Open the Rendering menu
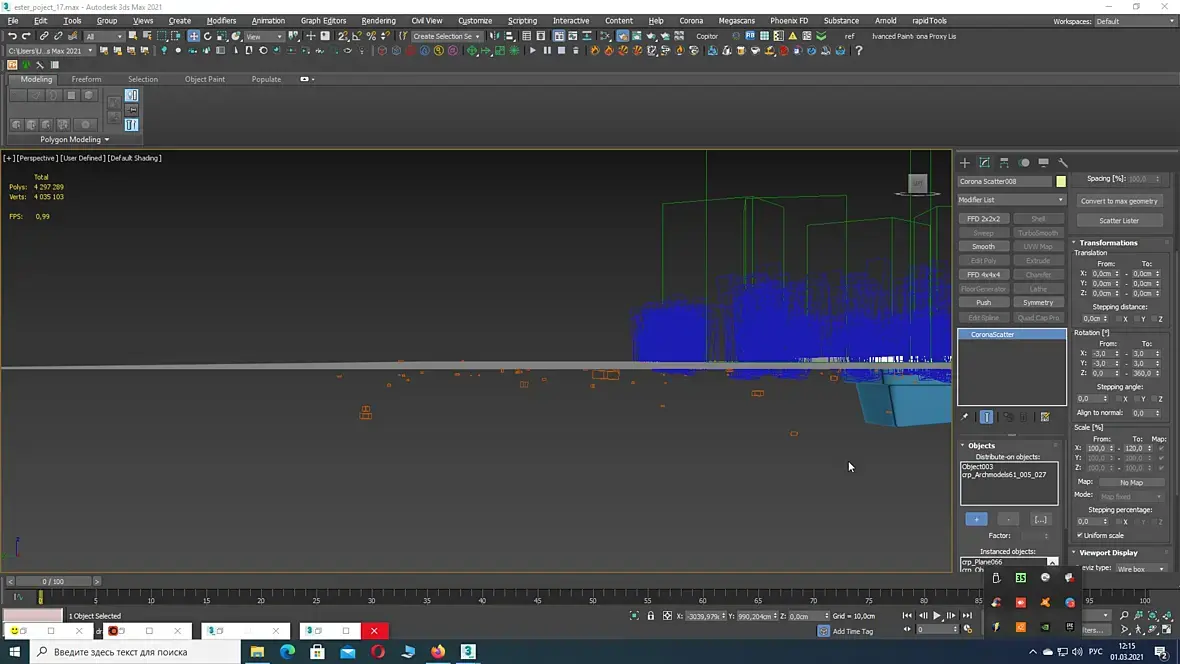 pos(378,20)
